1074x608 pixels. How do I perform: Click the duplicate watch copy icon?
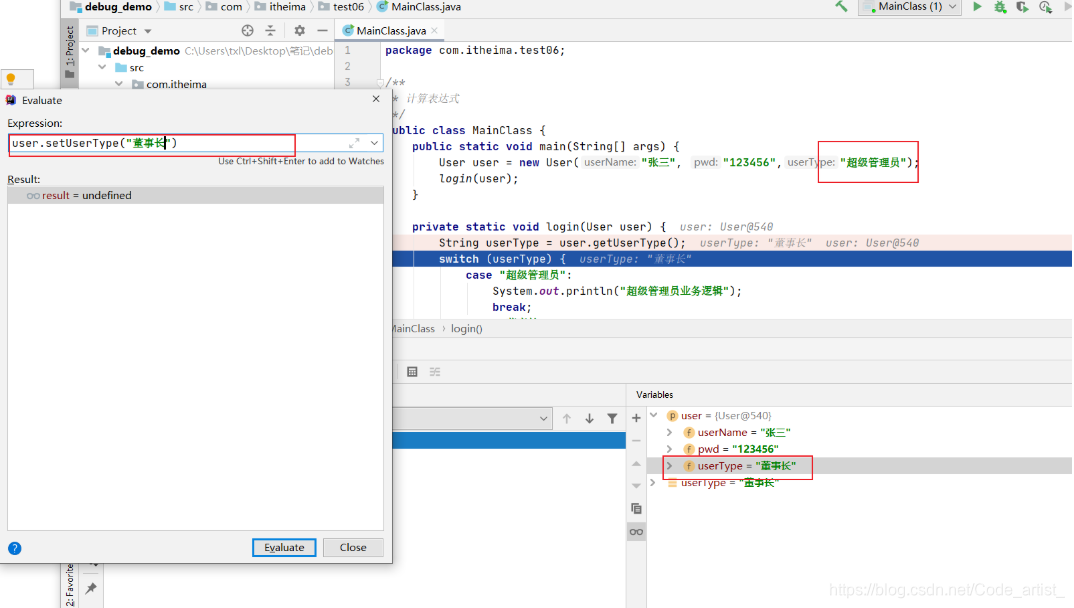point(636,509)
